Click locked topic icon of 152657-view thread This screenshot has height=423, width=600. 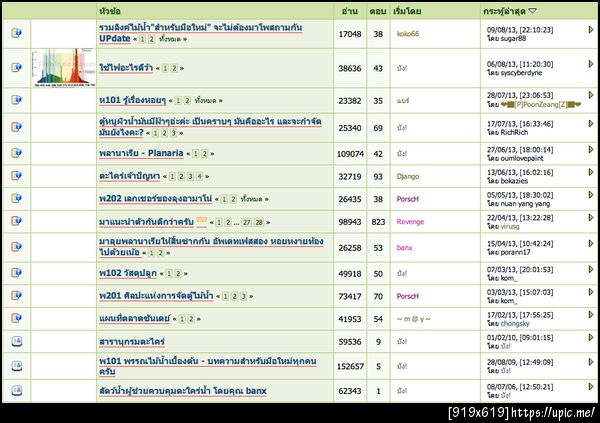coord(16,366)
